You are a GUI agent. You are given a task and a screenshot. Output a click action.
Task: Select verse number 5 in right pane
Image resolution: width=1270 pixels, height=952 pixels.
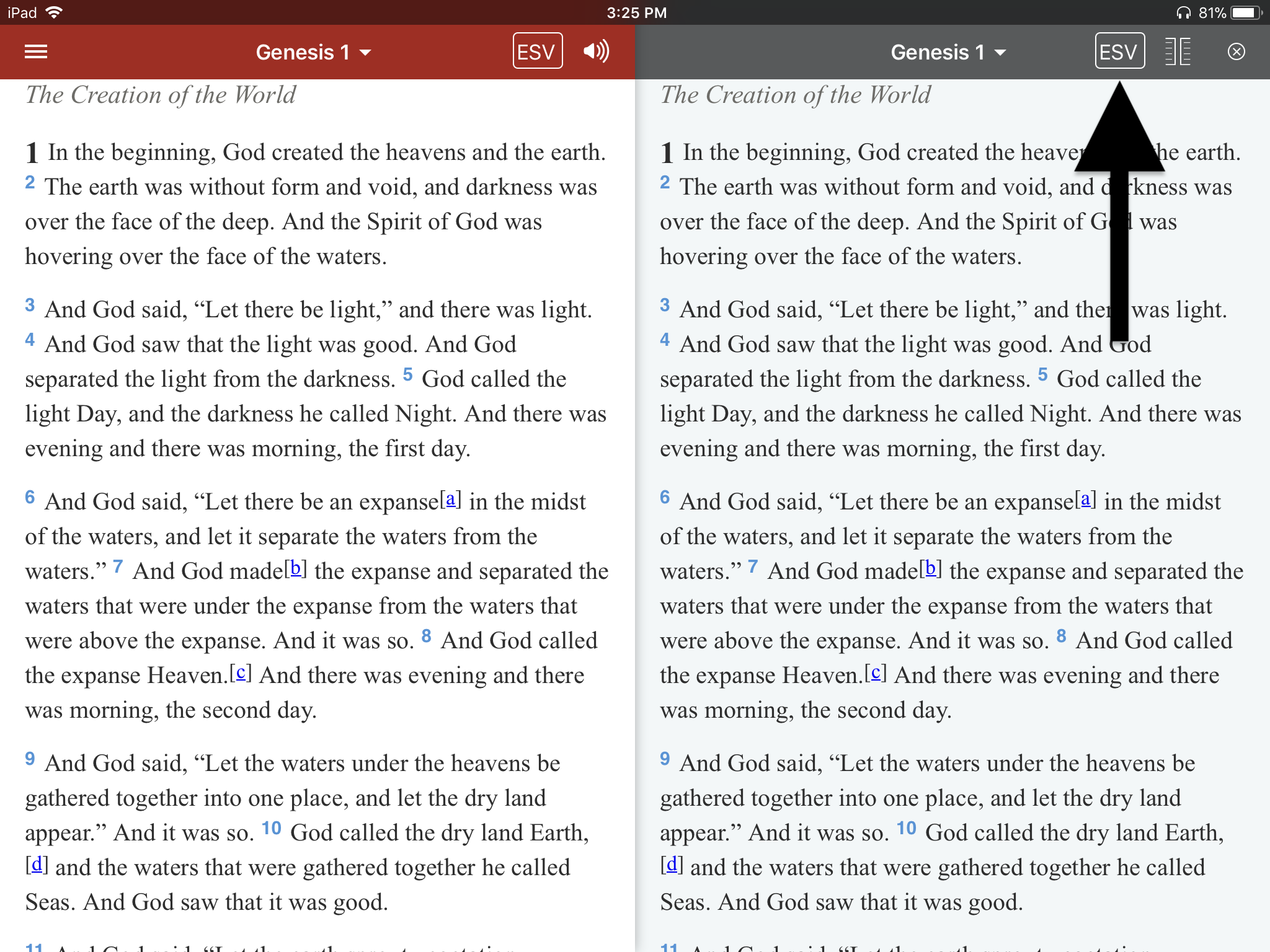click(1042, 374)
